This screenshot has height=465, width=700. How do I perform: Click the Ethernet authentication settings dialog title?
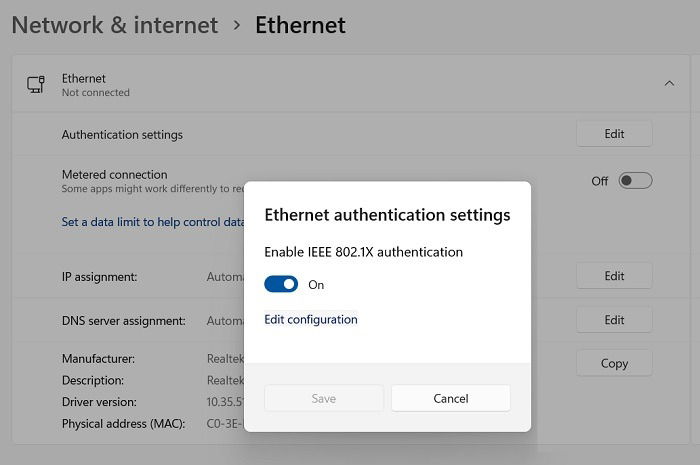click(387, 215)
